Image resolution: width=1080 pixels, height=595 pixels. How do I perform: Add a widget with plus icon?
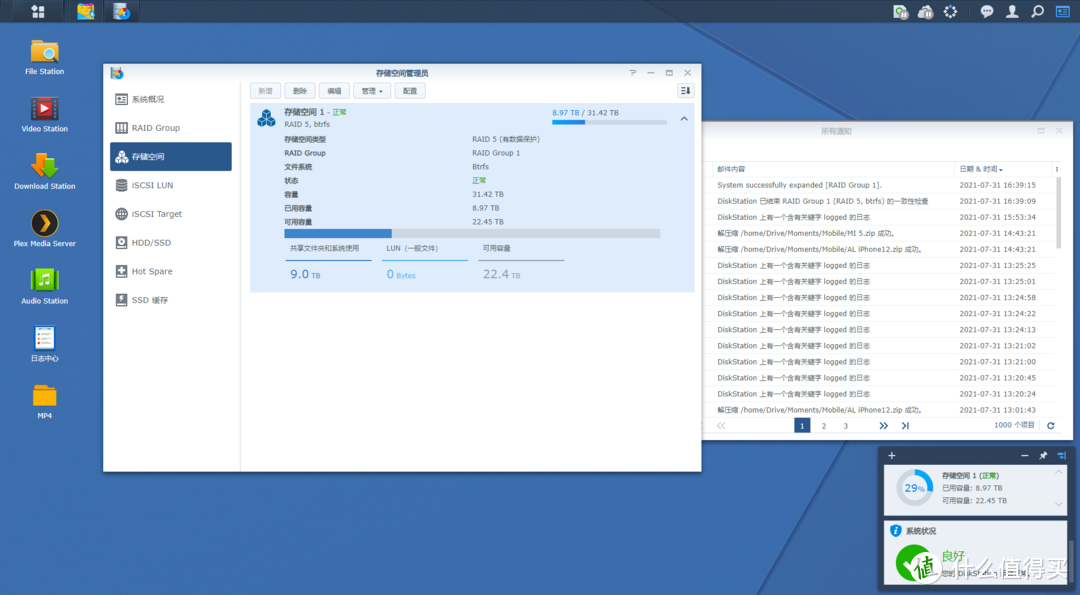(891, 455)
